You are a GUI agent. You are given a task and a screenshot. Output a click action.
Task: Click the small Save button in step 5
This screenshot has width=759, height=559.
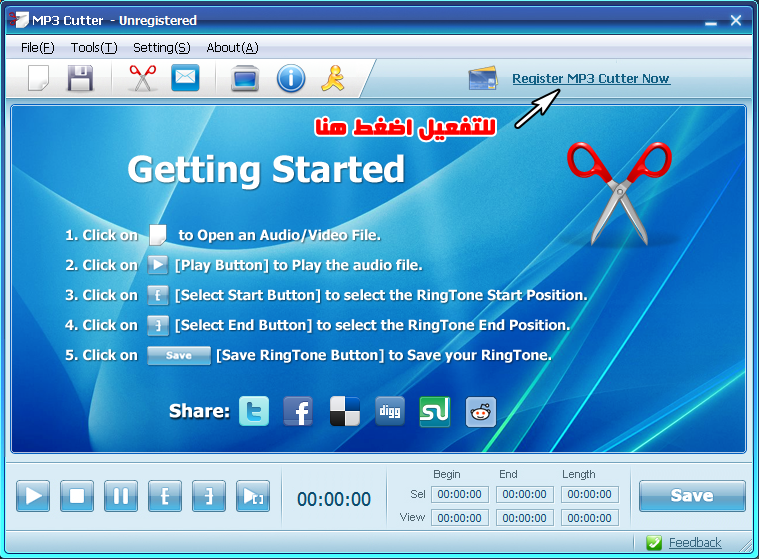[179, 355]
